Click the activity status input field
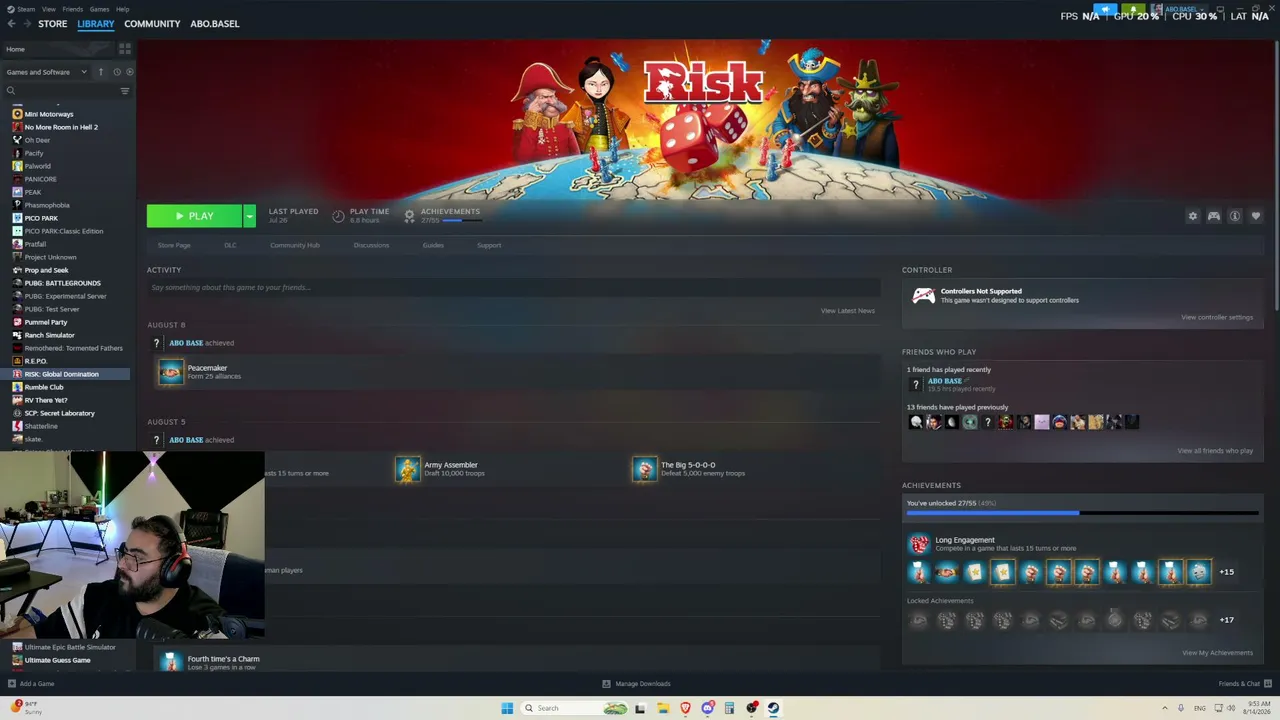This screenshot has height=720, width=1280. pyautogui.click(x=513, y=288)
